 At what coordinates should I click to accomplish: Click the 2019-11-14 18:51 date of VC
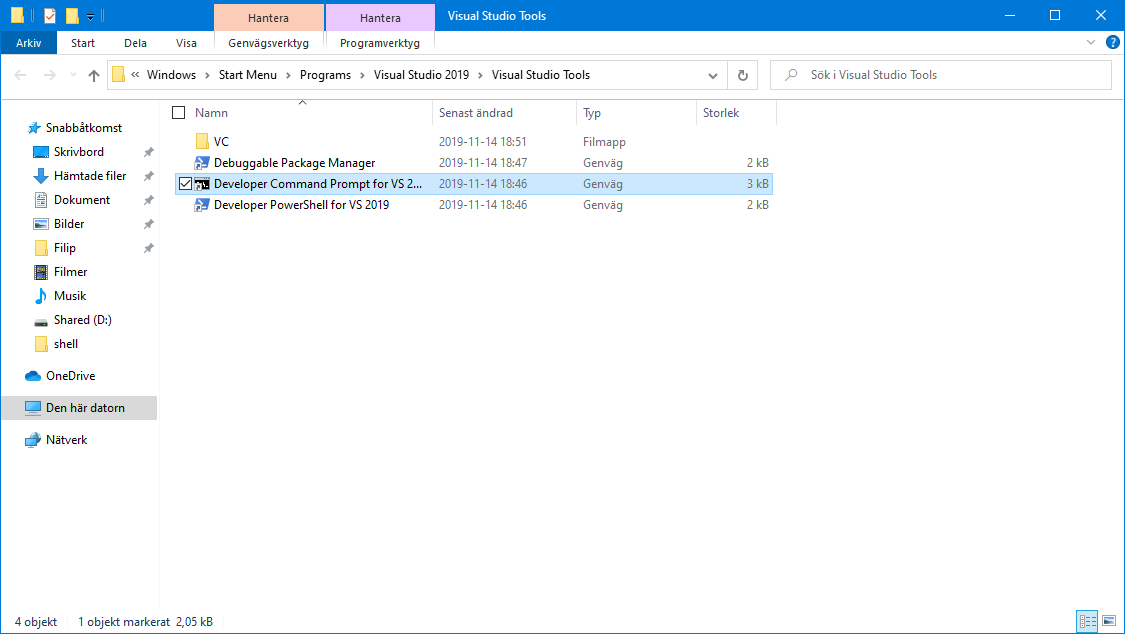[483, 142]
